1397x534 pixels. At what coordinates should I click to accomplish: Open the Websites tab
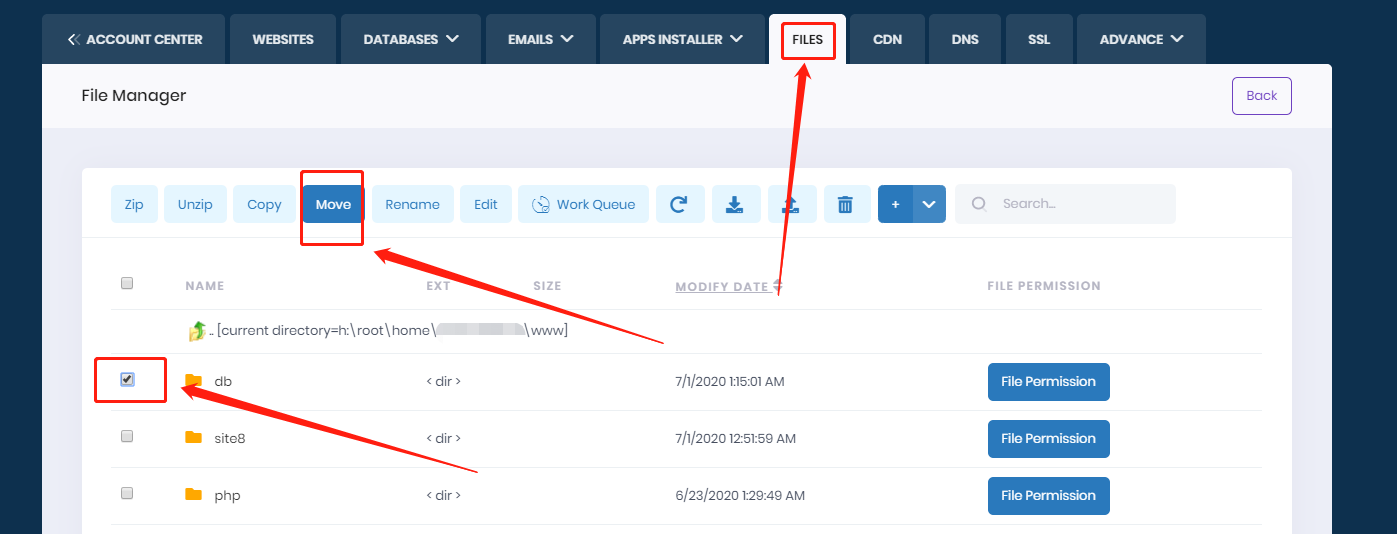click(283, 39)
